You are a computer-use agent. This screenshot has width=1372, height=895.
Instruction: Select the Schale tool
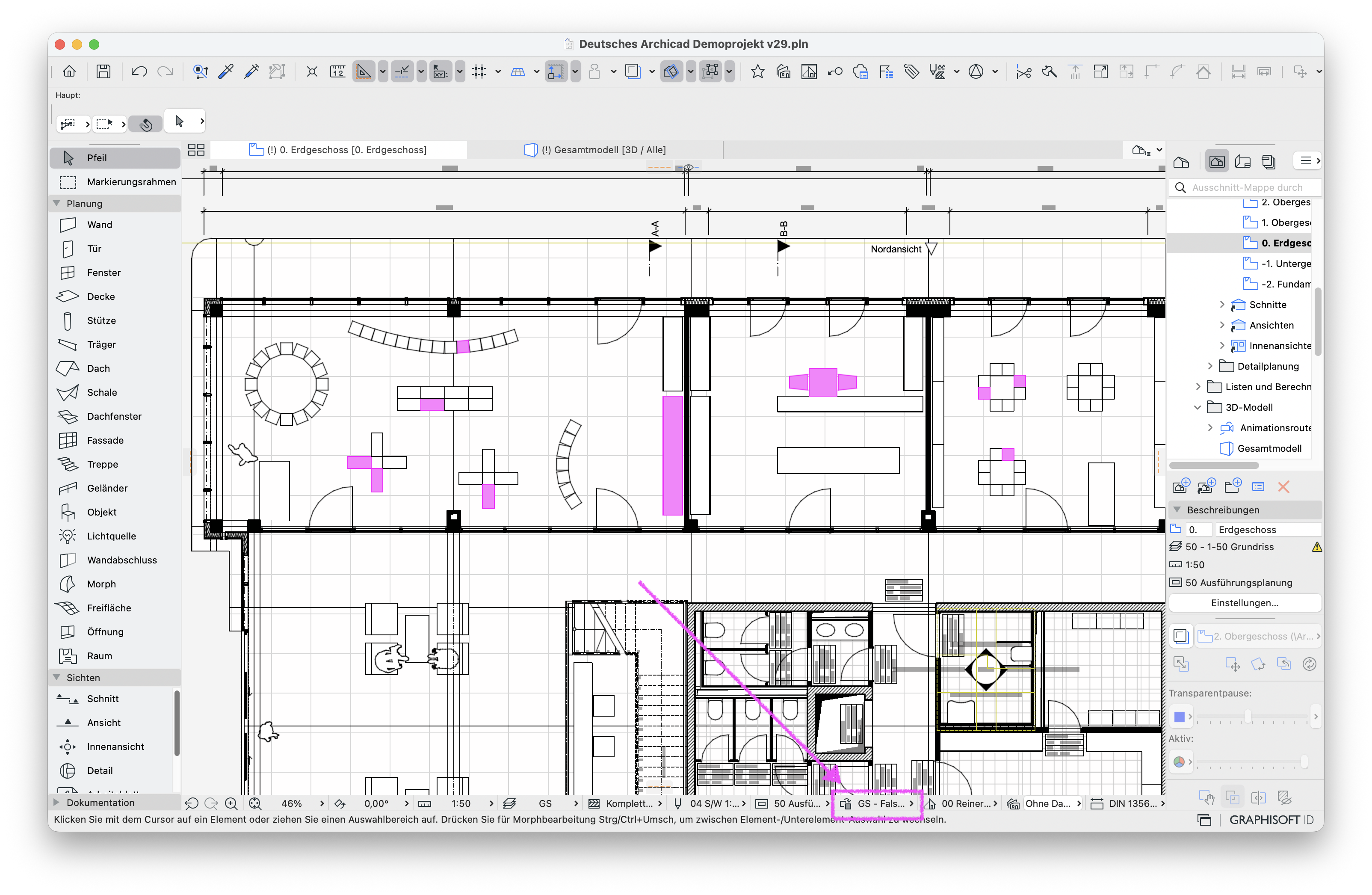[115, 392]
